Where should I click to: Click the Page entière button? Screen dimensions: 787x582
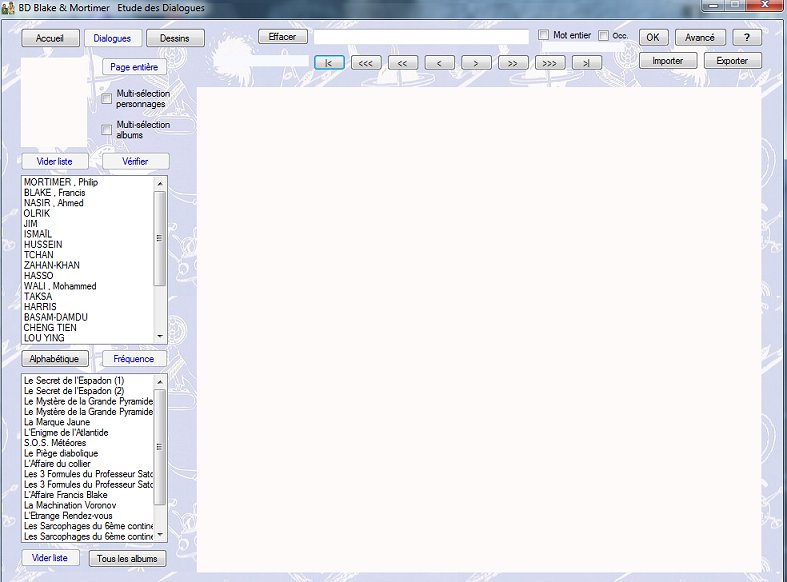134,67
